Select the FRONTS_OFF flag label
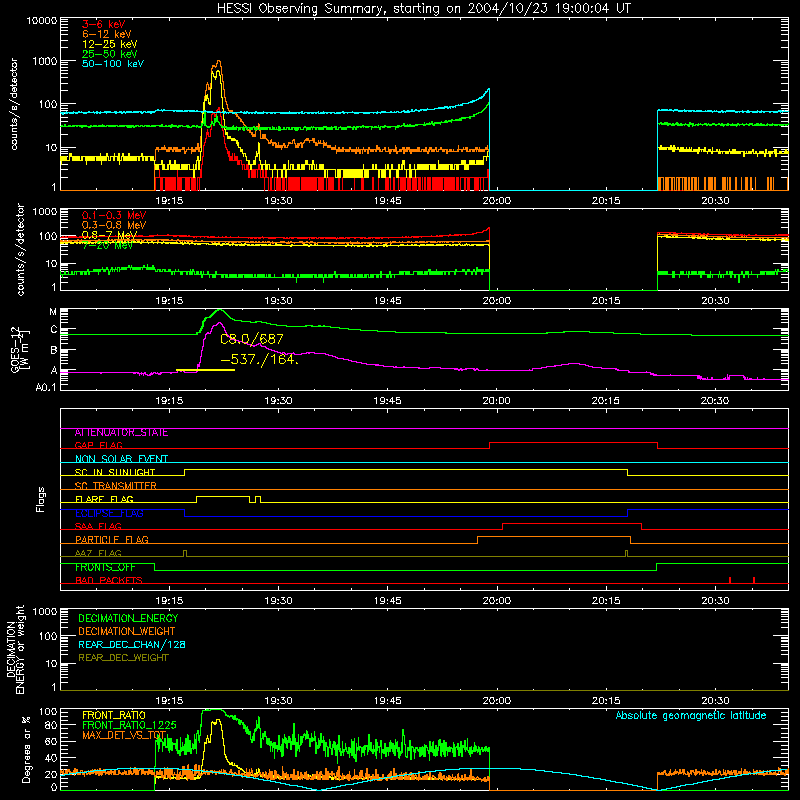This screenshot has height=800, width=800. 105,567
